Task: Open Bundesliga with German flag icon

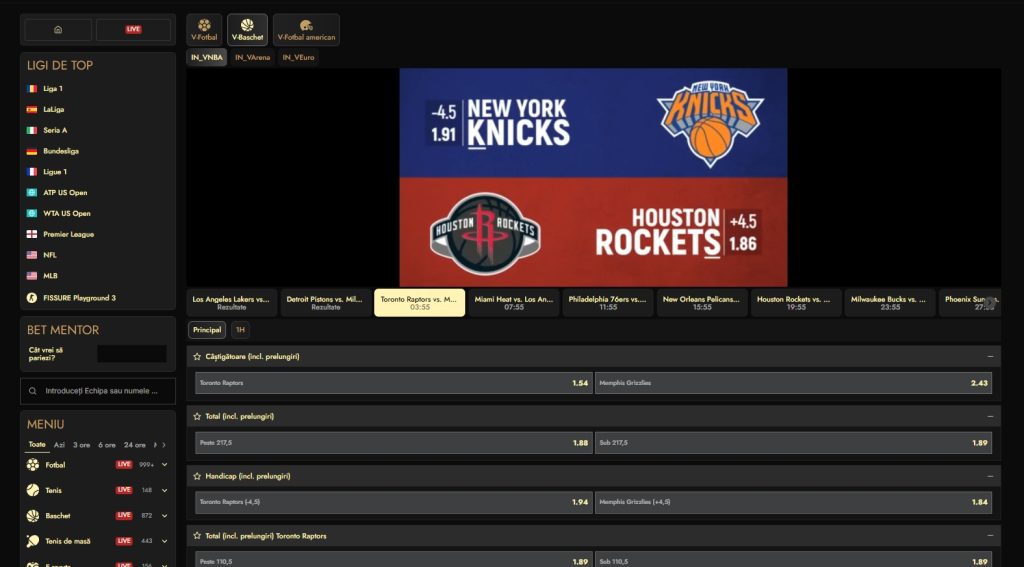Action: [x=31, y=152]
